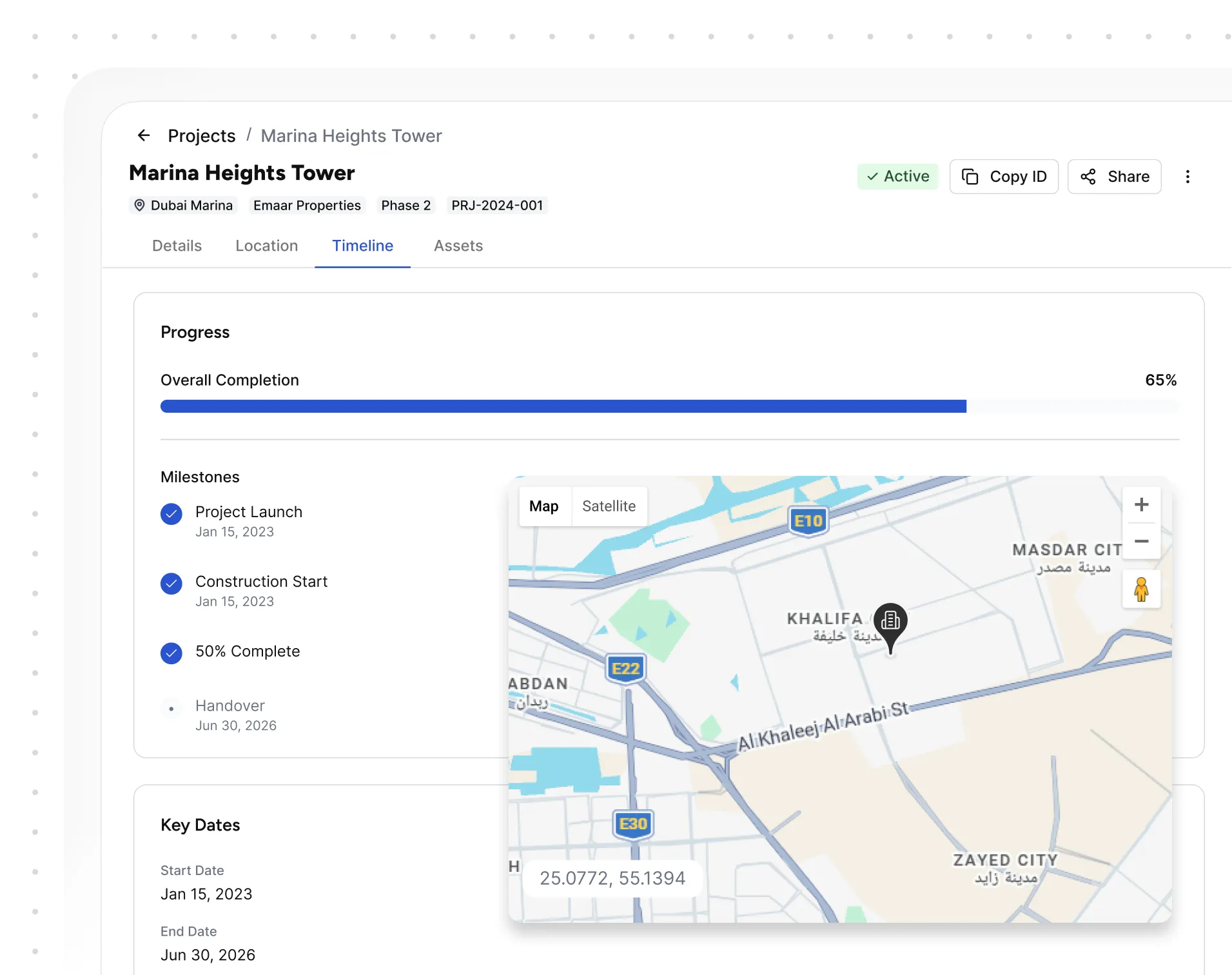Click the E30 highway shield on map
The width and height of the screenshot is (1232, 975).
click(633, 825)
